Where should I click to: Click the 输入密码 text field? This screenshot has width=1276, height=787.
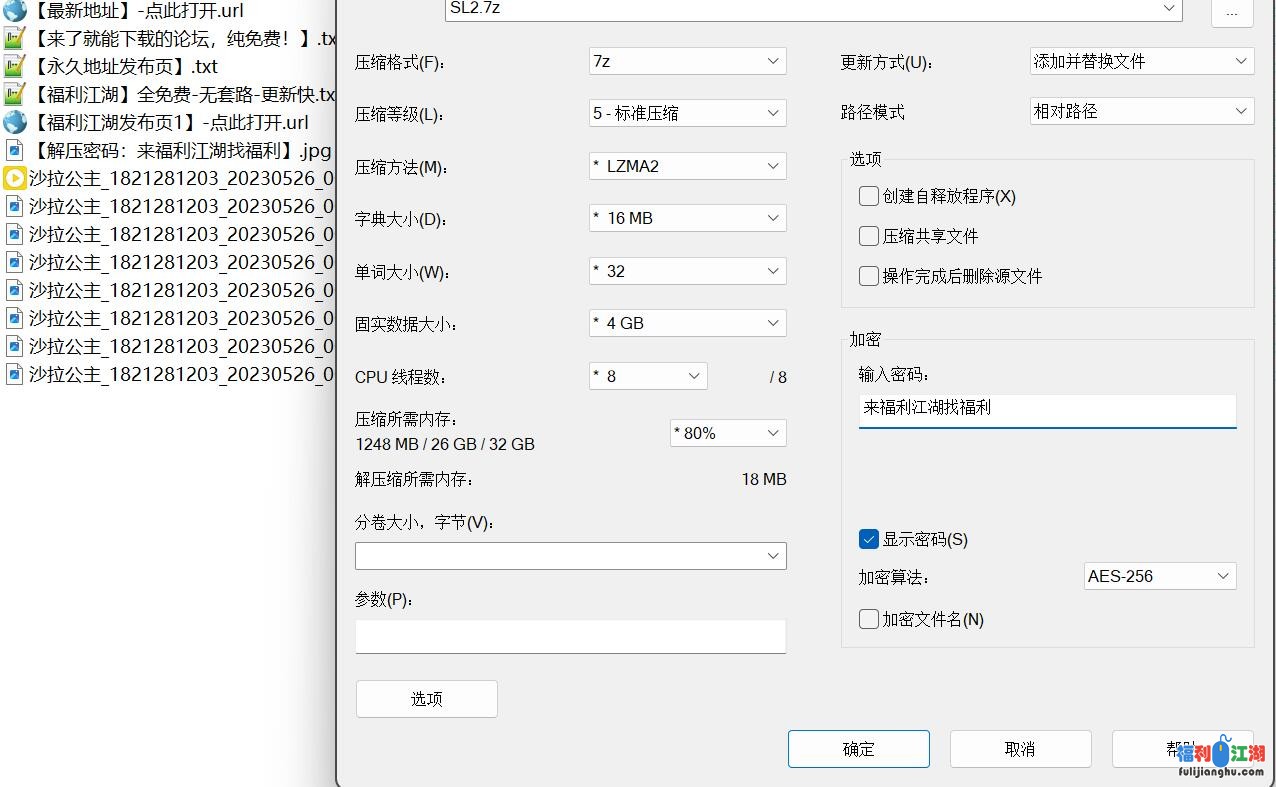click(1047, 408)
